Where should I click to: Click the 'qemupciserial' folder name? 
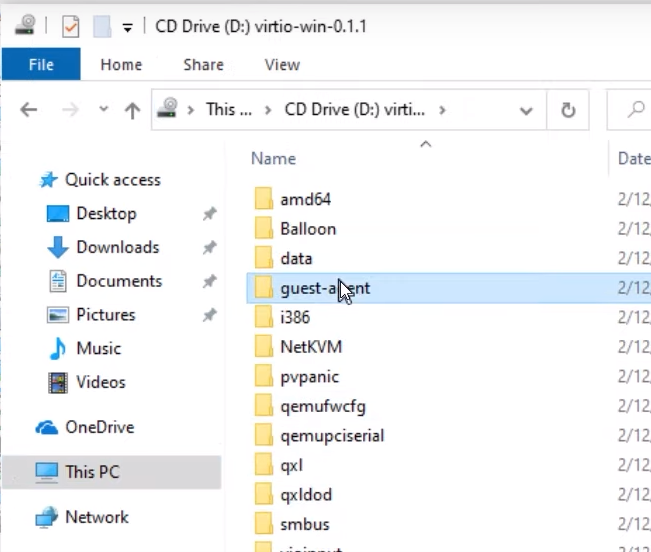tap(332, 436)
